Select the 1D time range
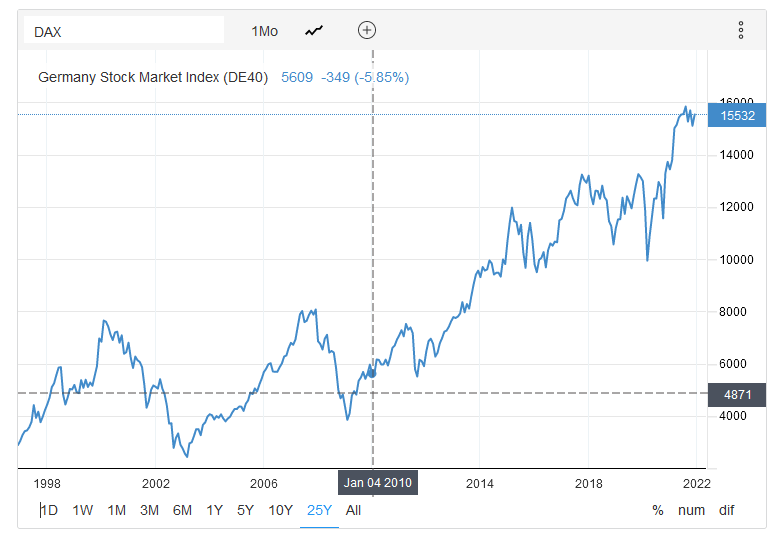This screenshot has width=783, height=542. pyautogui.click(x=48, y=510)
